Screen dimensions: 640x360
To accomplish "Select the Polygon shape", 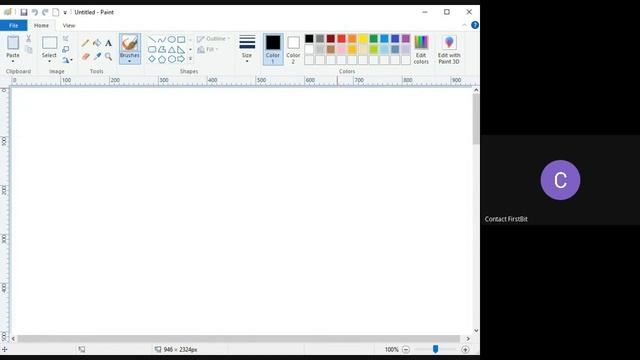I will pos(162,49).
